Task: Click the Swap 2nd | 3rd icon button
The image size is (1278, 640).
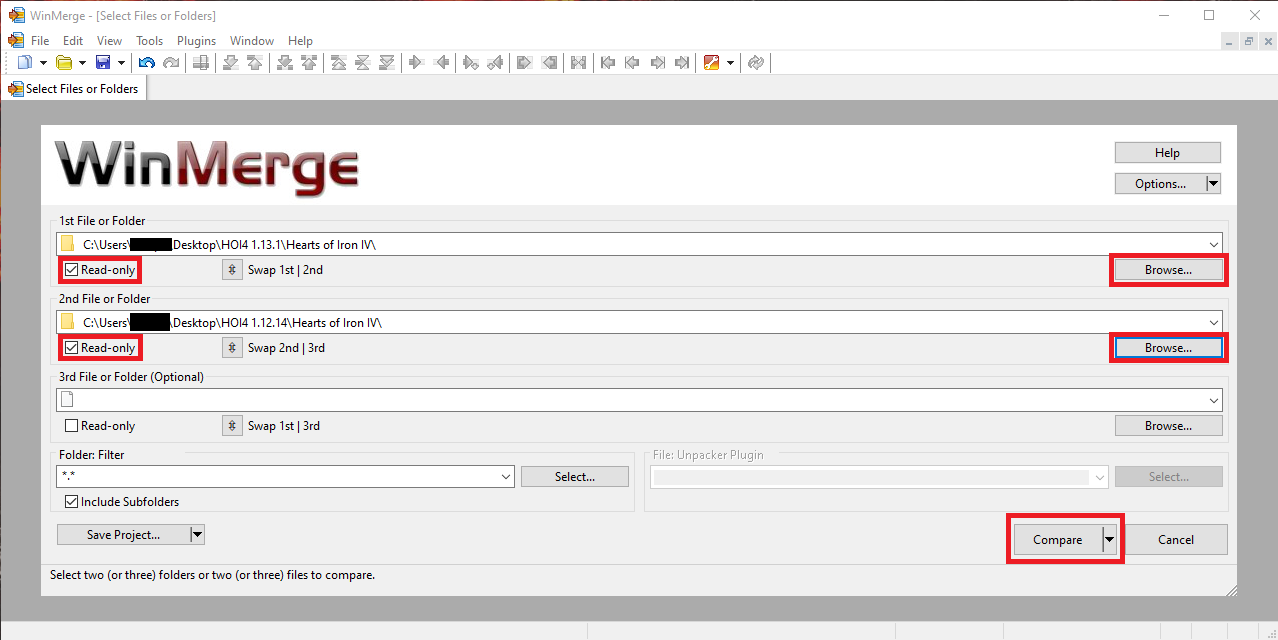Action: click(232, 348)
